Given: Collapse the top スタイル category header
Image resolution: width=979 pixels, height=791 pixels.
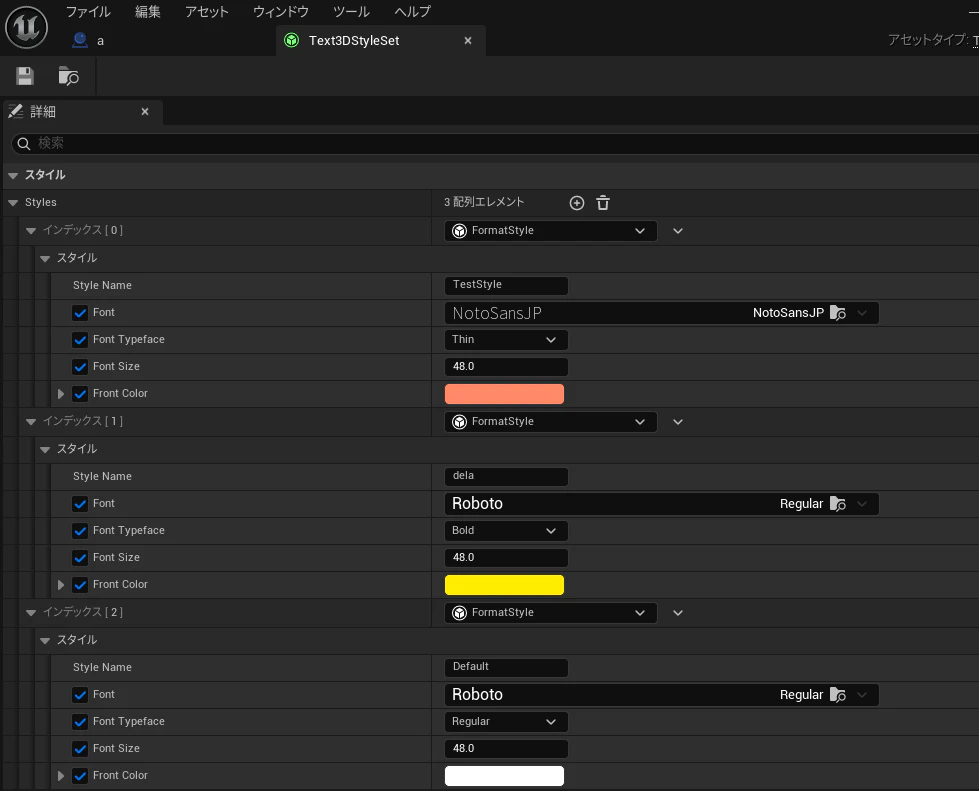Looking at the screenshot, I should (13, 175).
